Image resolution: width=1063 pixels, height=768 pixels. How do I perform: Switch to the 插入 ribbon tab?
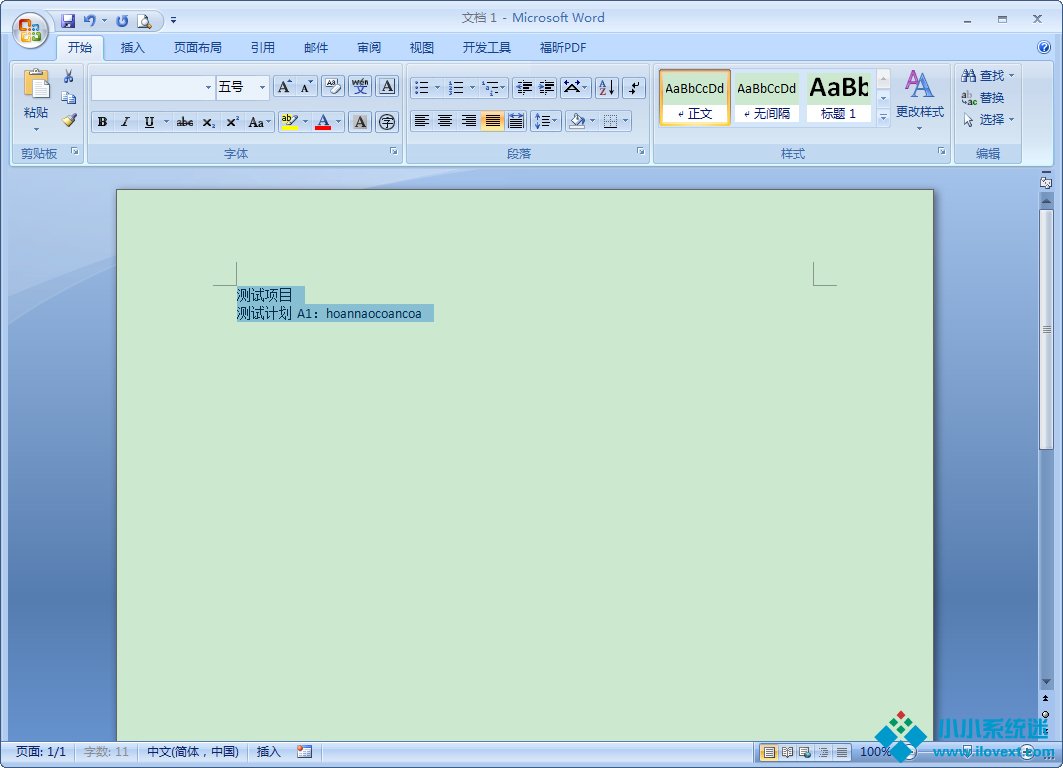tap(132, 47)
